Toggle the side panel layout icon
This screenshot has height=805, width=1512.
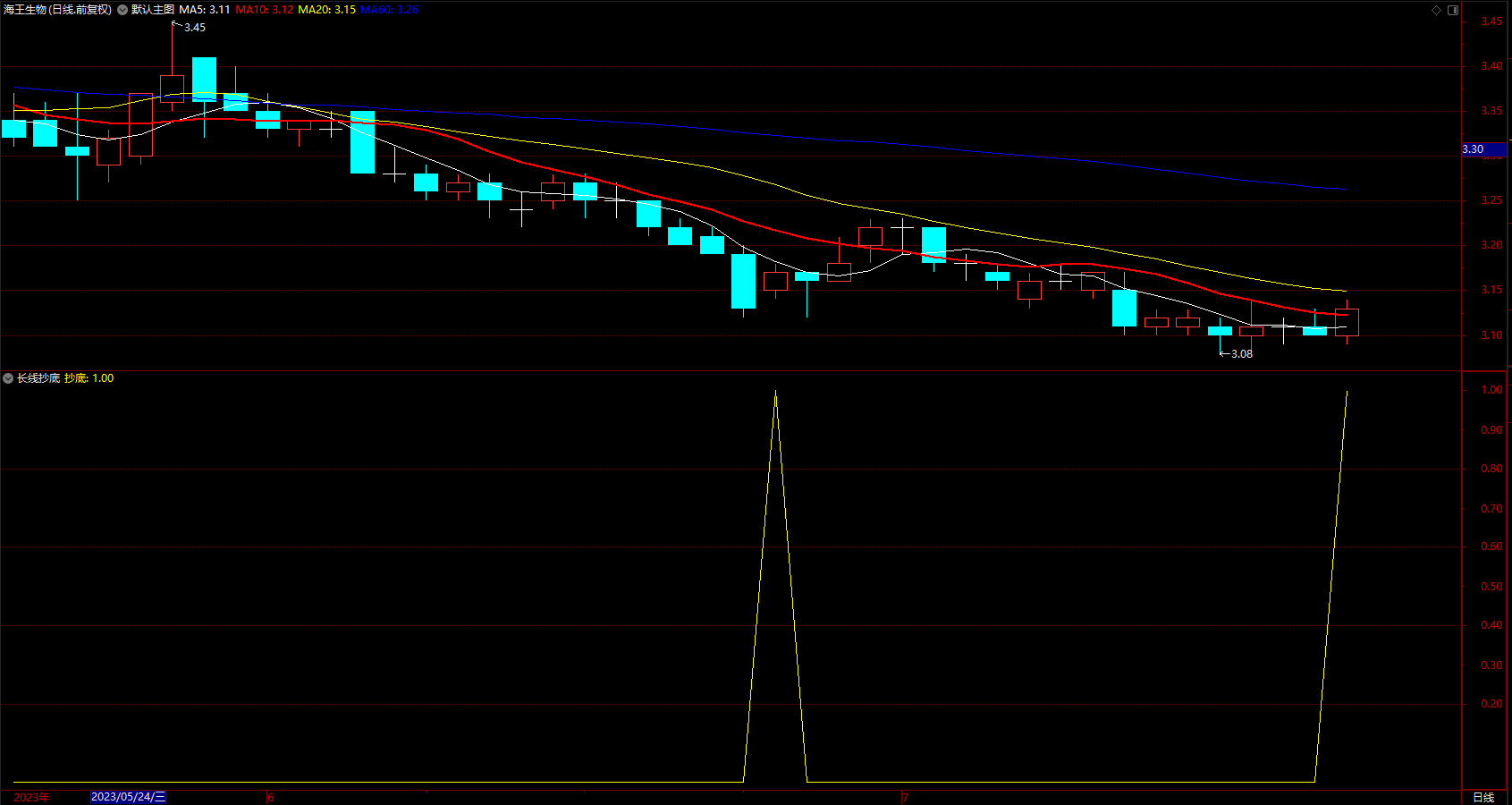(x=1453, y=10)
